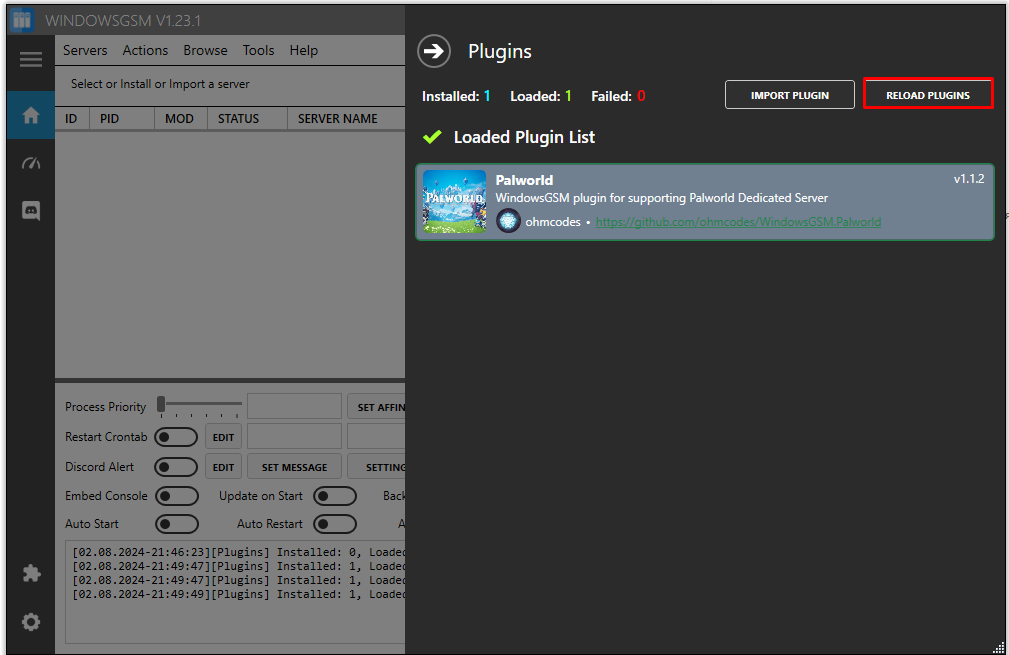Image resolution: width=1009 pixels, height=655 pixels.
Task: Open the hamburger menu in the sidebar
Action: coord(30,60)
